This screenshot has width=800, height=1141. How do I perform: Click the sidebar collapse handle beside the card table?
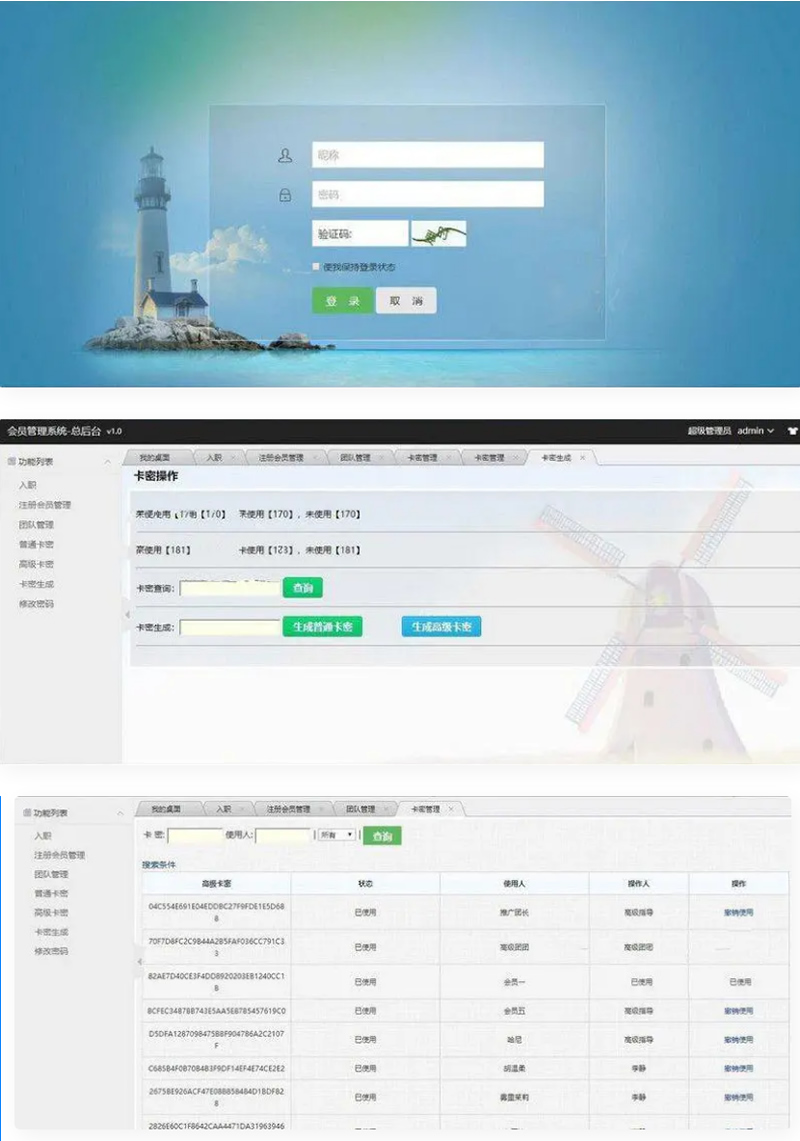tap(138, 961)
